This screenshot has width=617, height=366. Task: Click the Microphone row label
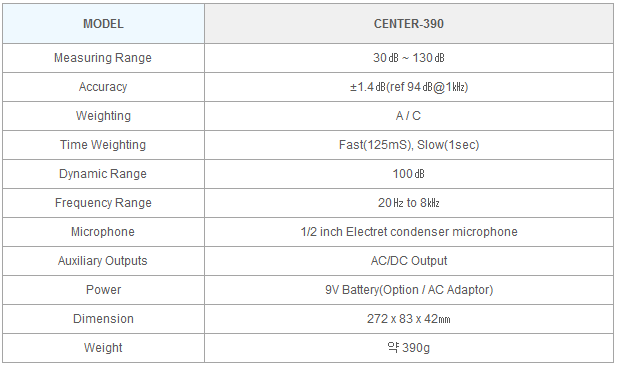pyautogui.click(x=103, y=231)
